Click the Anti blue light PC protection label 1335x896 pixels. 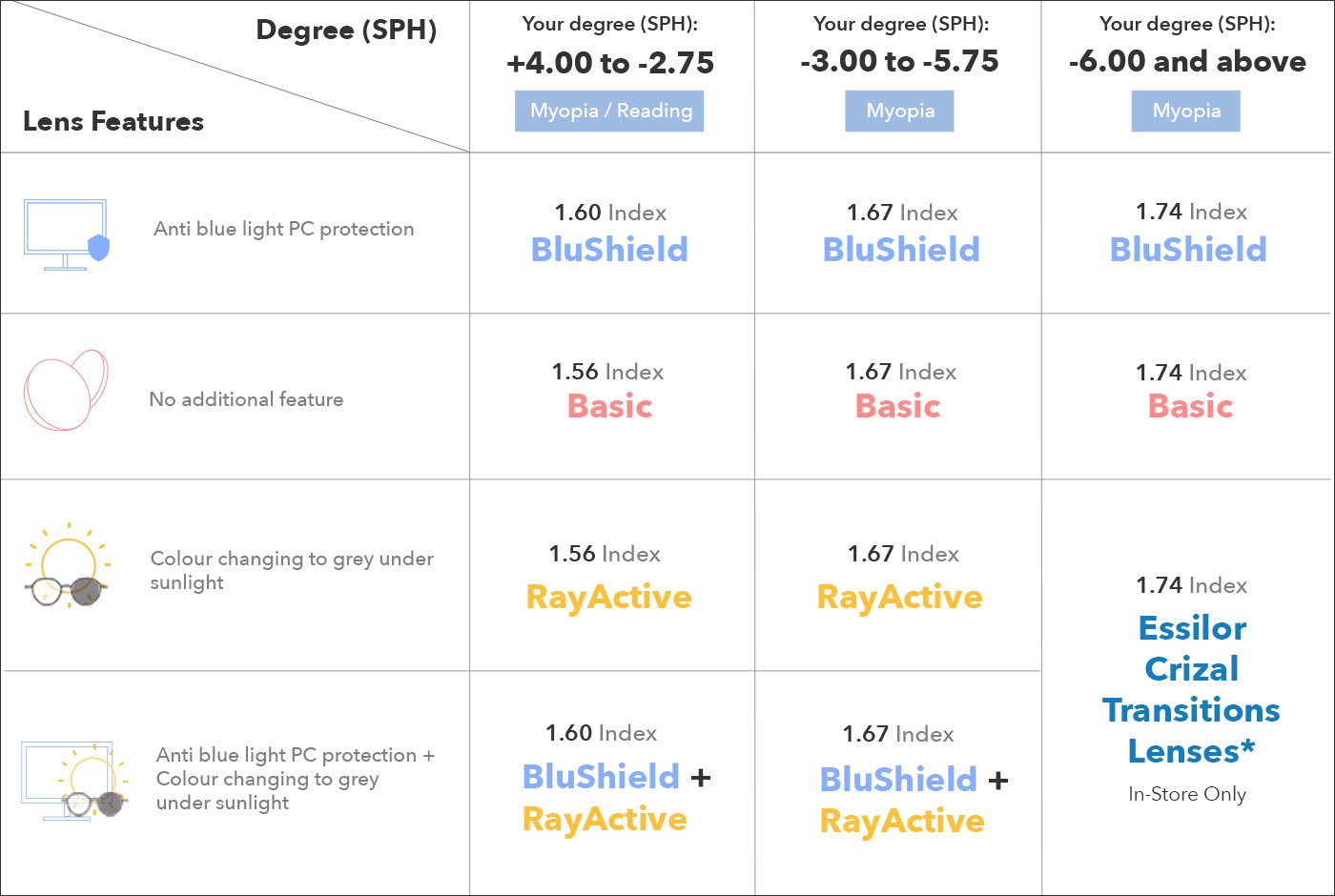pyautogui.click(x=284, y=229)
